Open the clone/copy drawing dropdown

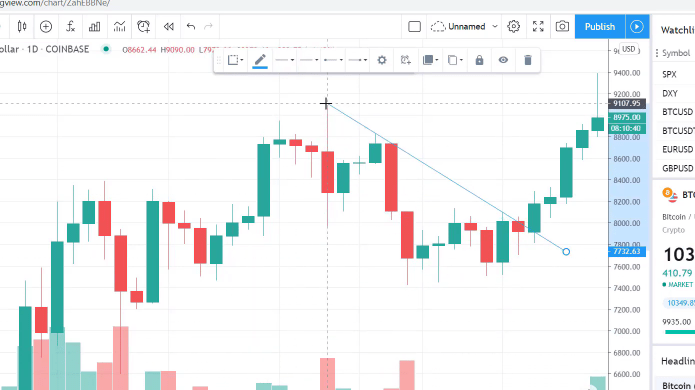point(455,60)
